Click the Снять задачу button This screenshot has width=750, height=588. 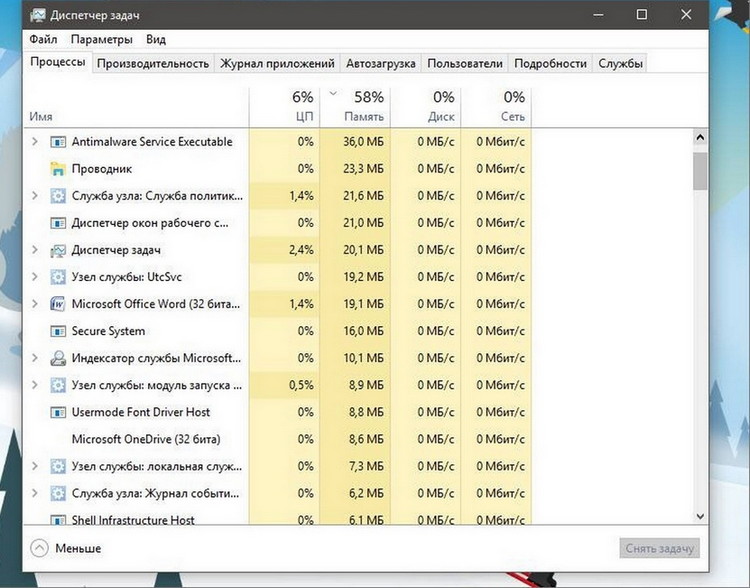click(x=660, y=548)
